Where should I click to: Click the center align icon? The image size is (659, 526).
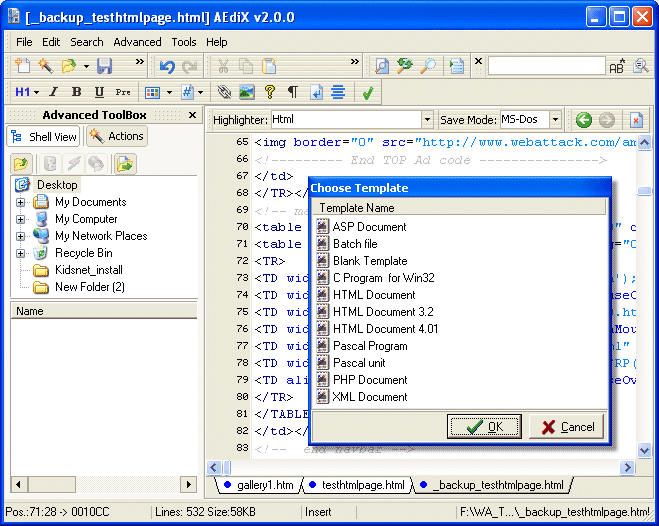click(x=338, y=92)
